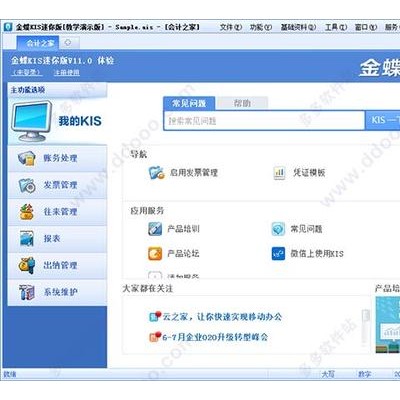Open 出纳管理 cashier icon
The width and height of the screenshot is (400, 400).
click(x=27, y=266)
